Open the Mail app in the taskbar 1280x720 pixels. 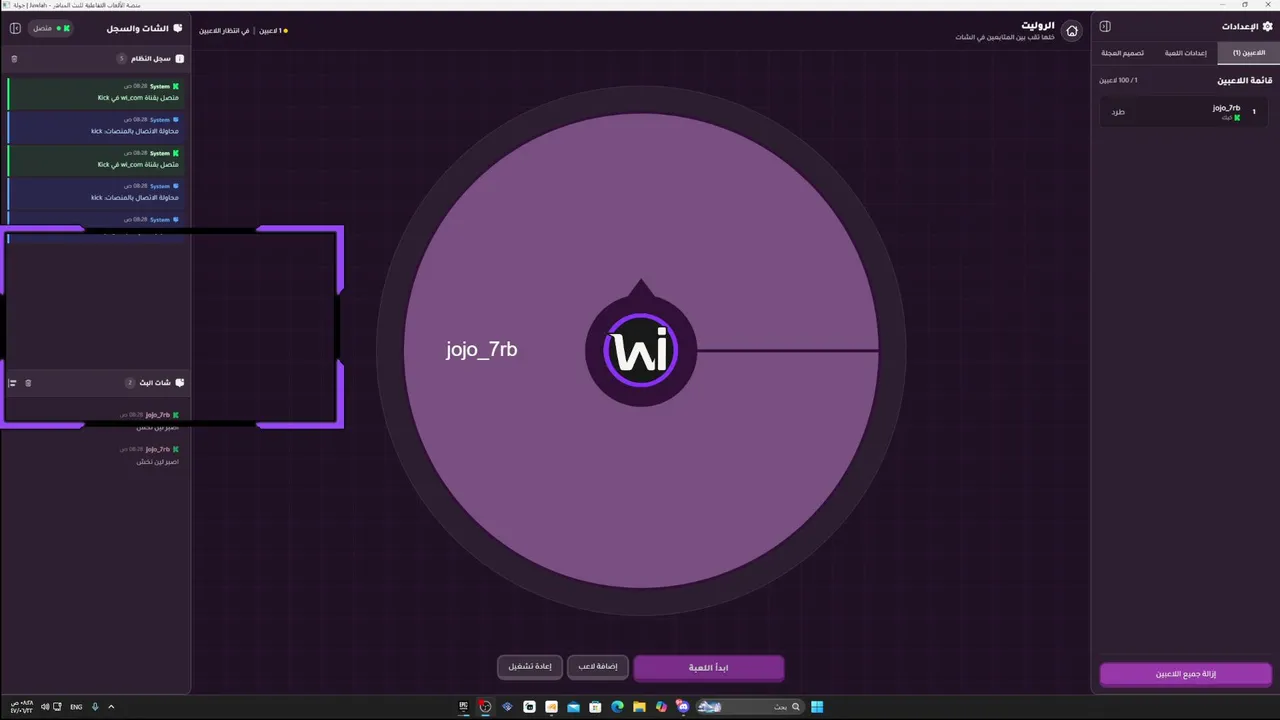tap(573, 707)
